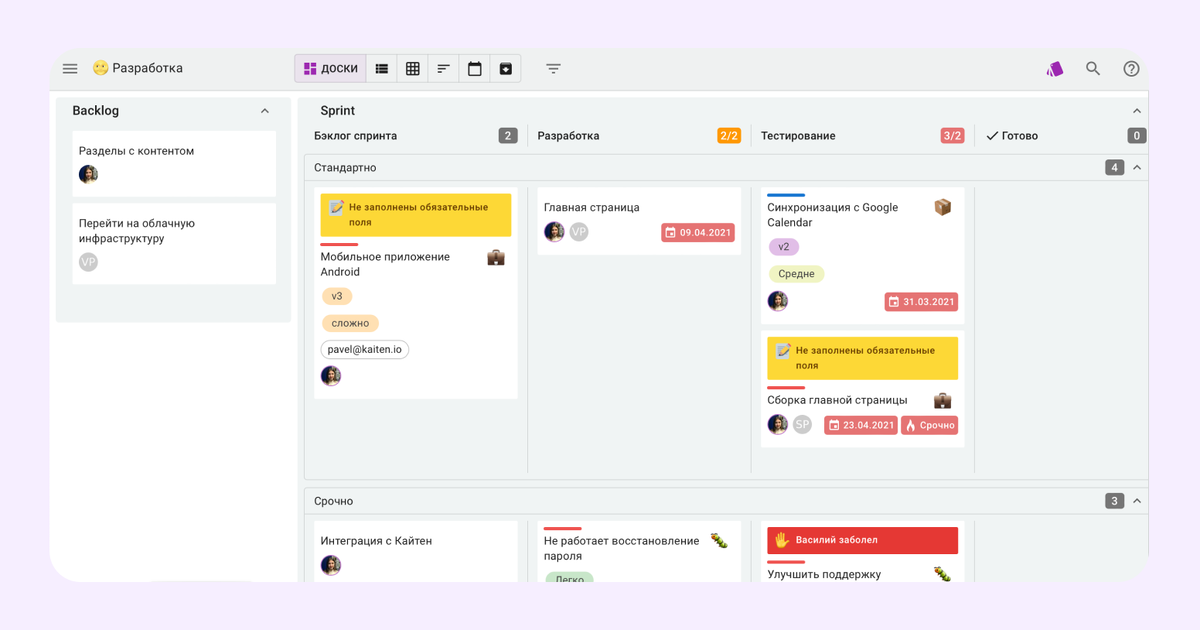Collapse the Backlog board
The width and height of the screenshot is (1200, 630).
tap(264, 111)
